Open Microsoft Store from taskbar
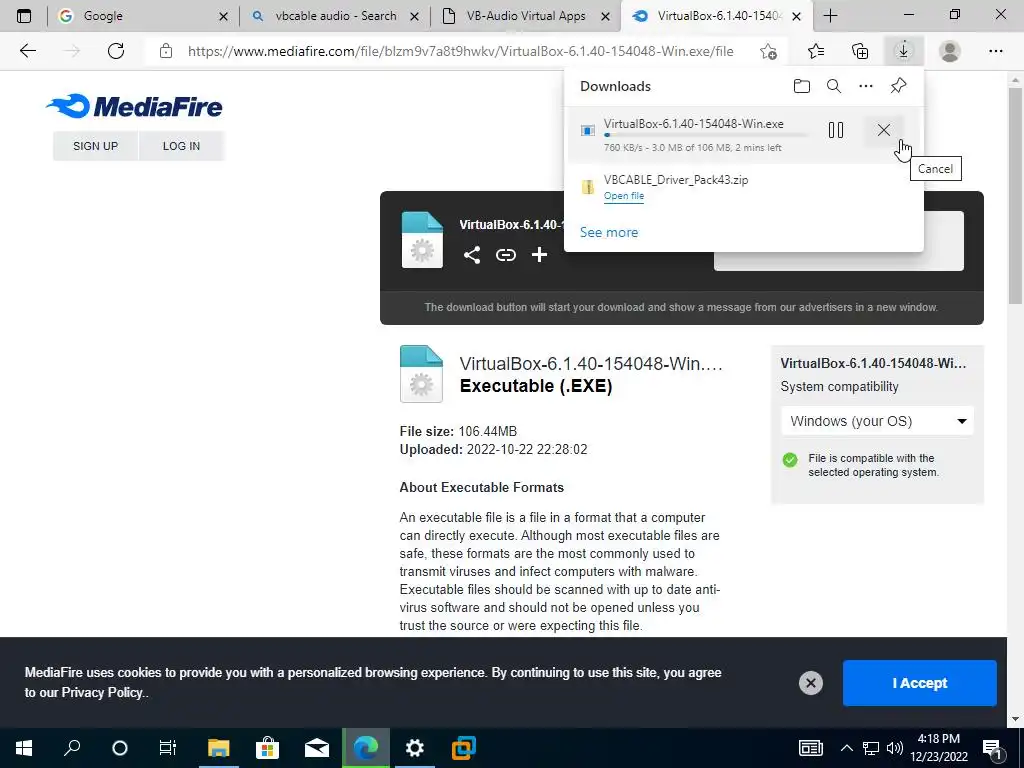1024x768 pixels. tap(267, 748)
